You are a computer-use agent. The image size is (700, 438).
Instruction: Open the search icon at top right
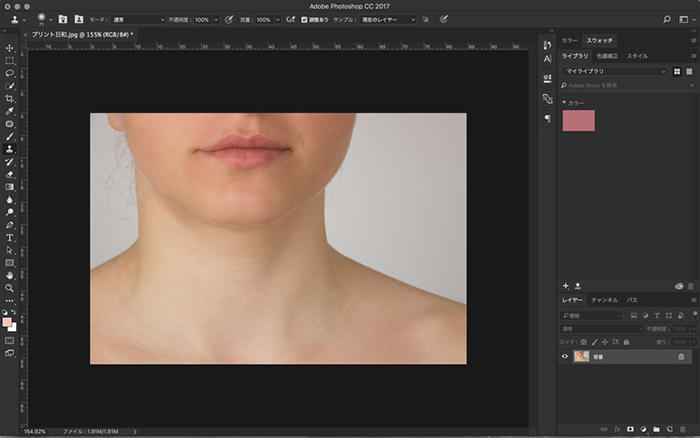pyautogui.click(x=667, y=19)
